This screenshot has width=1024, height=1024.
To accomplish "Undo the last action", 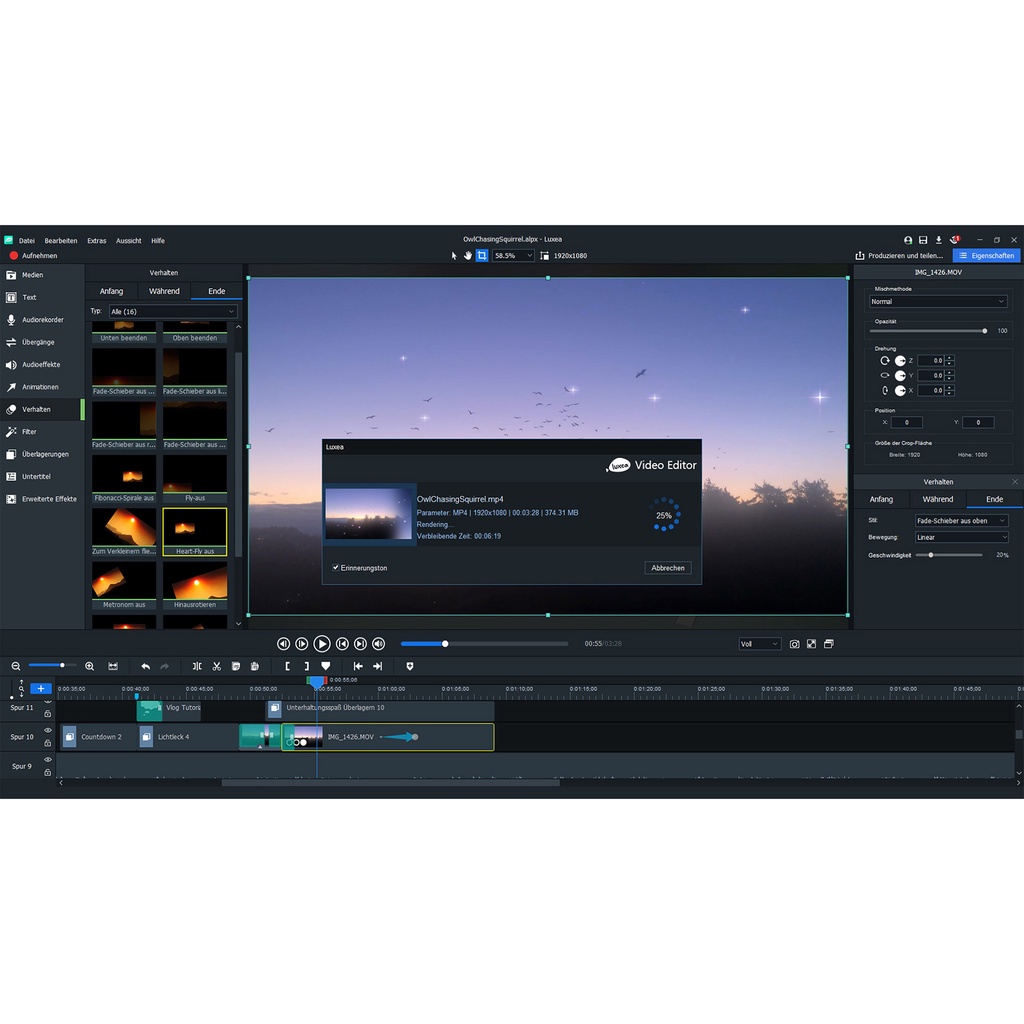I will (146, 666).
